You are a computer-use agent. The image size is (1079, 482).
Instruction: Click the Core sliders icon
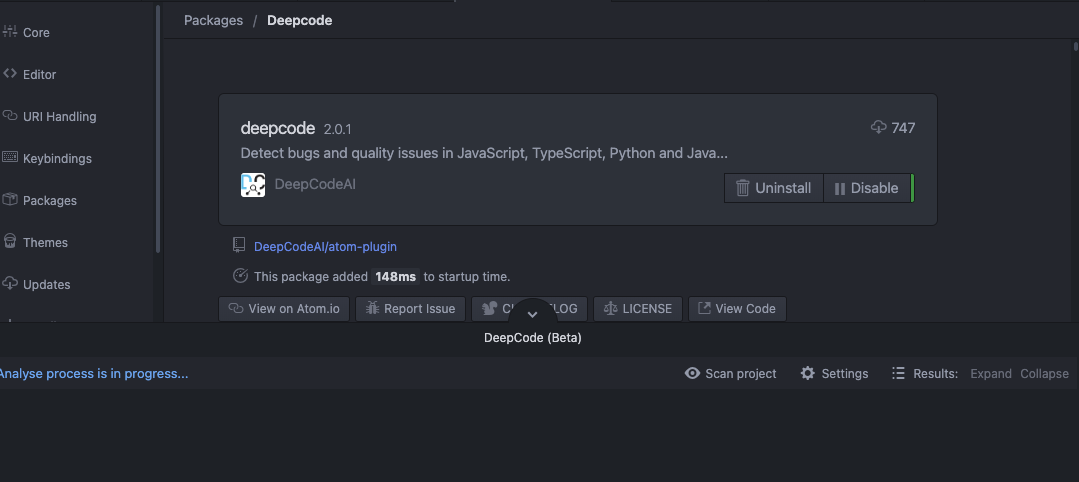[10, 32]
